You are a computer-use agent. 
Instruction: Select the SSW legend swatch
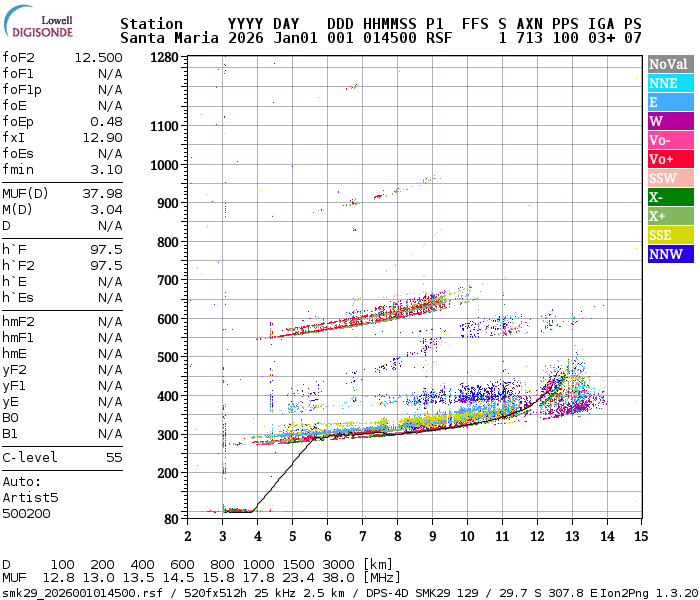click(671, 178)
